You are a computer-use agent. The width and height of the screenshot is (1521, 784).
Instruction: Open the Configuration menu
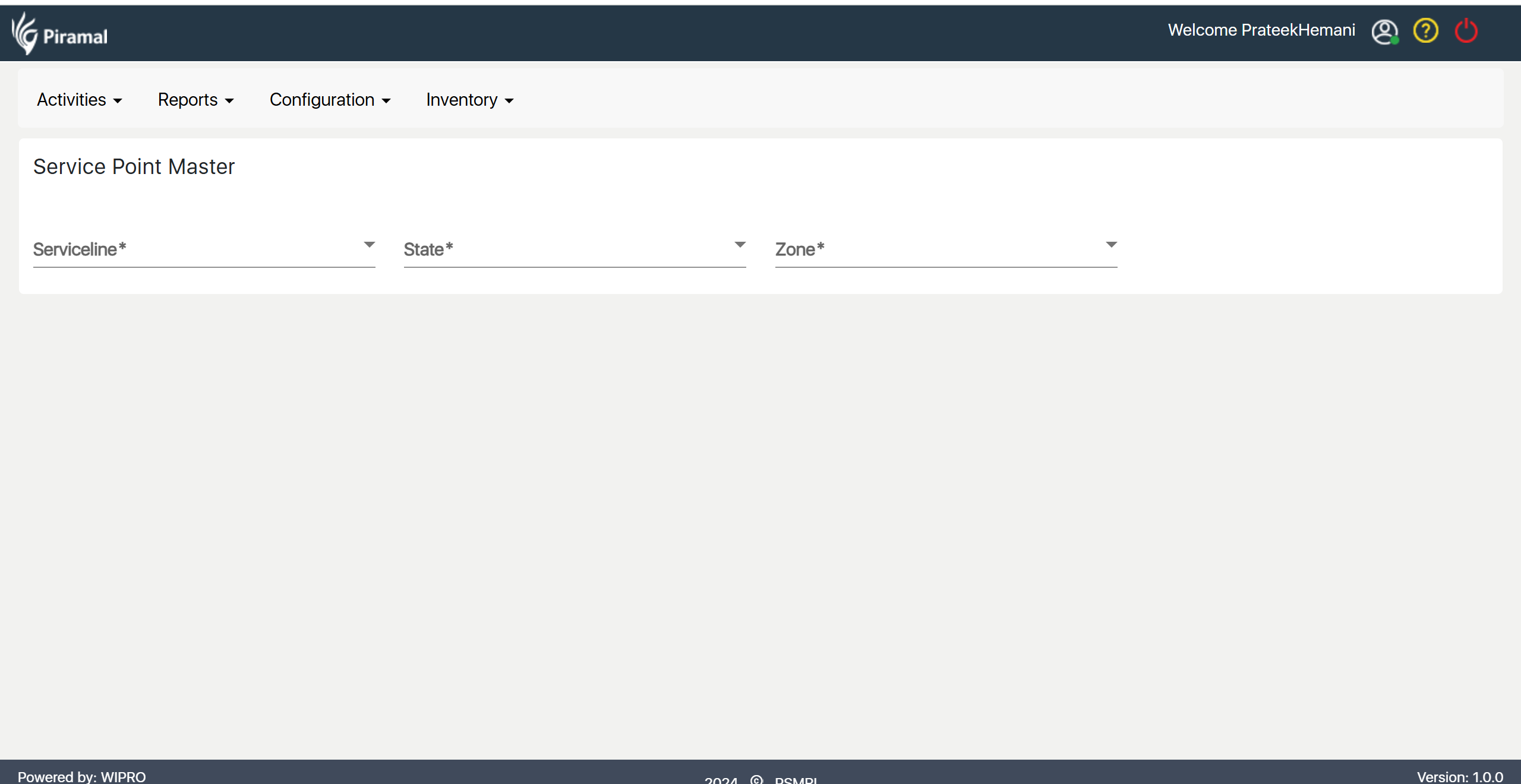(x=330, y=100)
